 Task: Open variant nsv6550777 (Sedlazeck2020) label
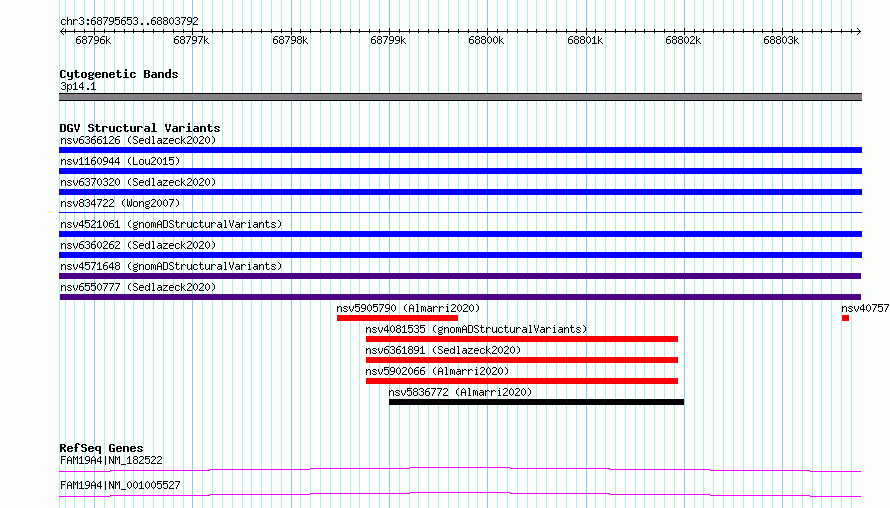(138, 287)
